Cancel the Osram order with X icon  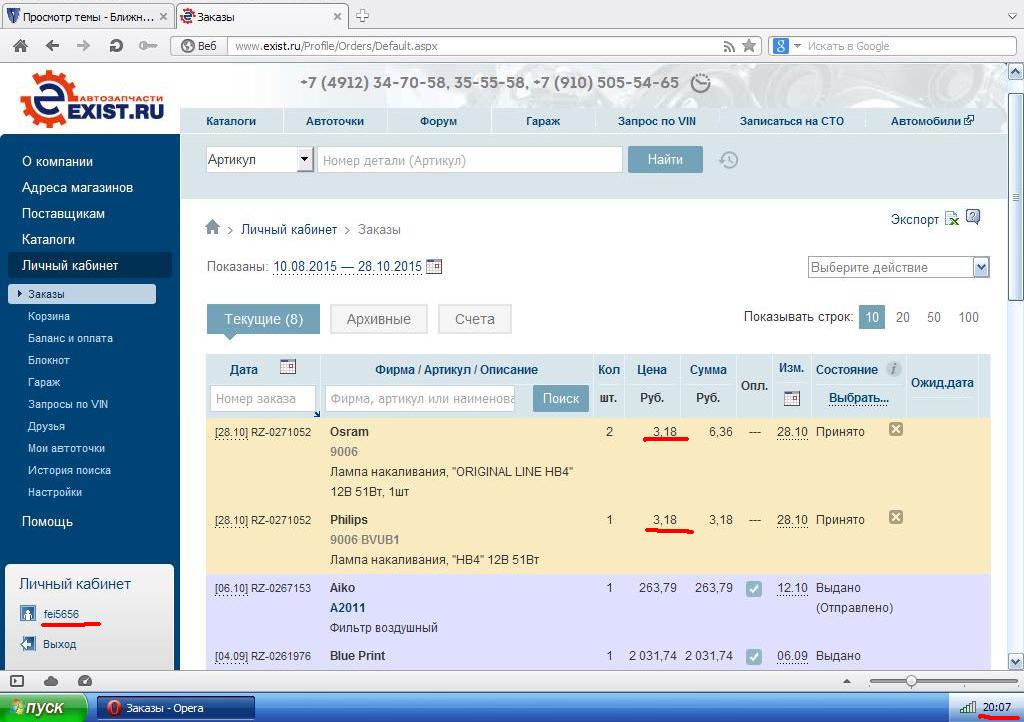tap(896, 430)
